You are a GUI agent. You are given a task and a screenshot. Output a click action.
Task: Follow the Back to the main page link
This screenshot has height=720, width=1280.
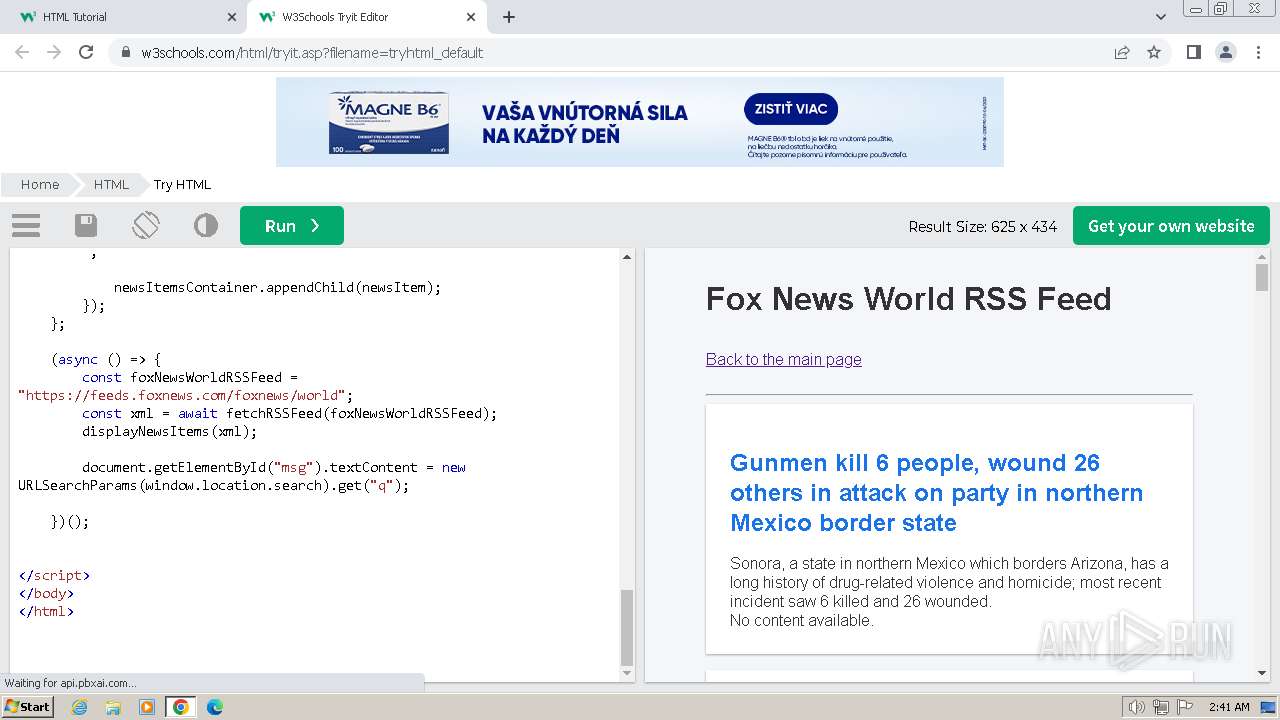click(x=784, y=359)
